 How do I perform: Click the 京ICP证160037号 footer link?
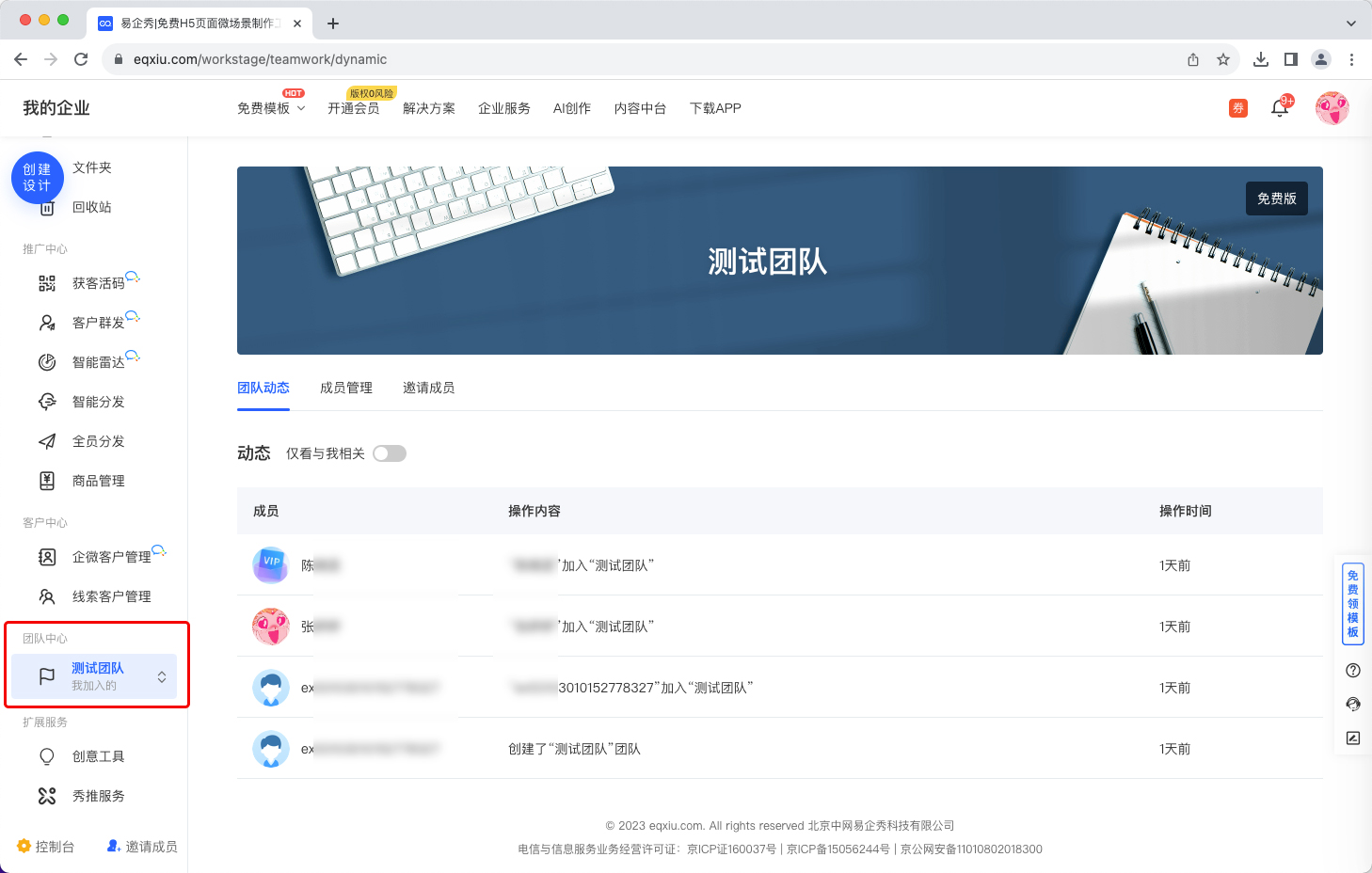click(731, 849)
